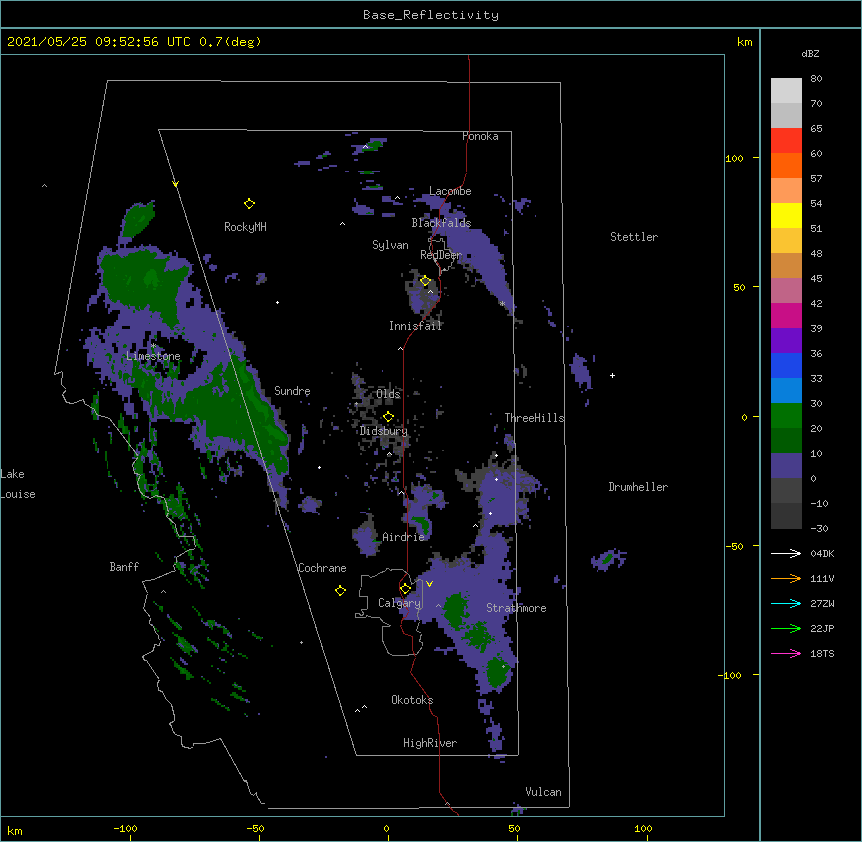Click the yellow diamond marker at Calgary
The width and height of the screenshot is (862, 842).
coord(405,588)
